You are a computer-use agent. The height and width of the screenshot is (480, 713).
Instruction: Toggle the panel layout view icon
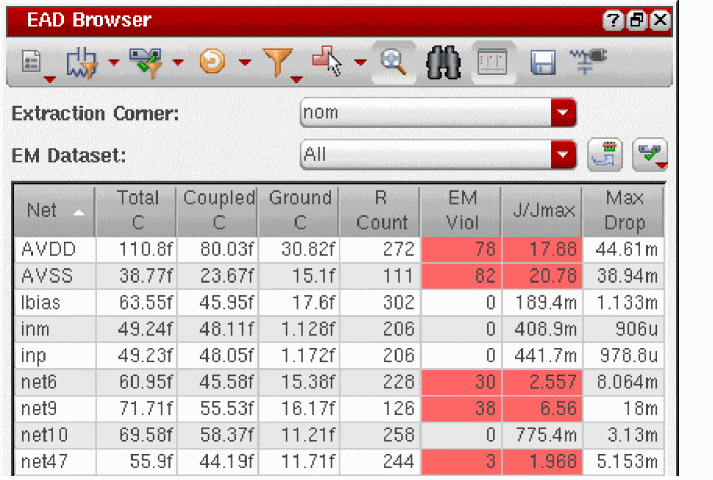[x=493, y=62]
